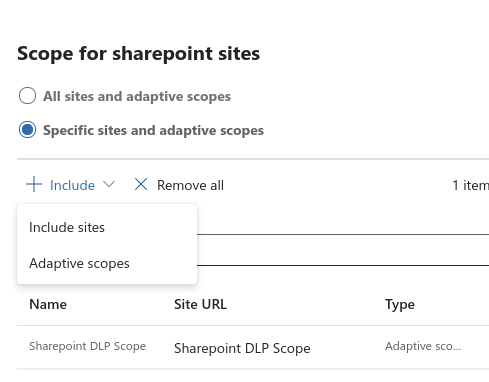This screenshot has width=489, height=382.
Task: Click the Type column header
Action: click(400, 305)
